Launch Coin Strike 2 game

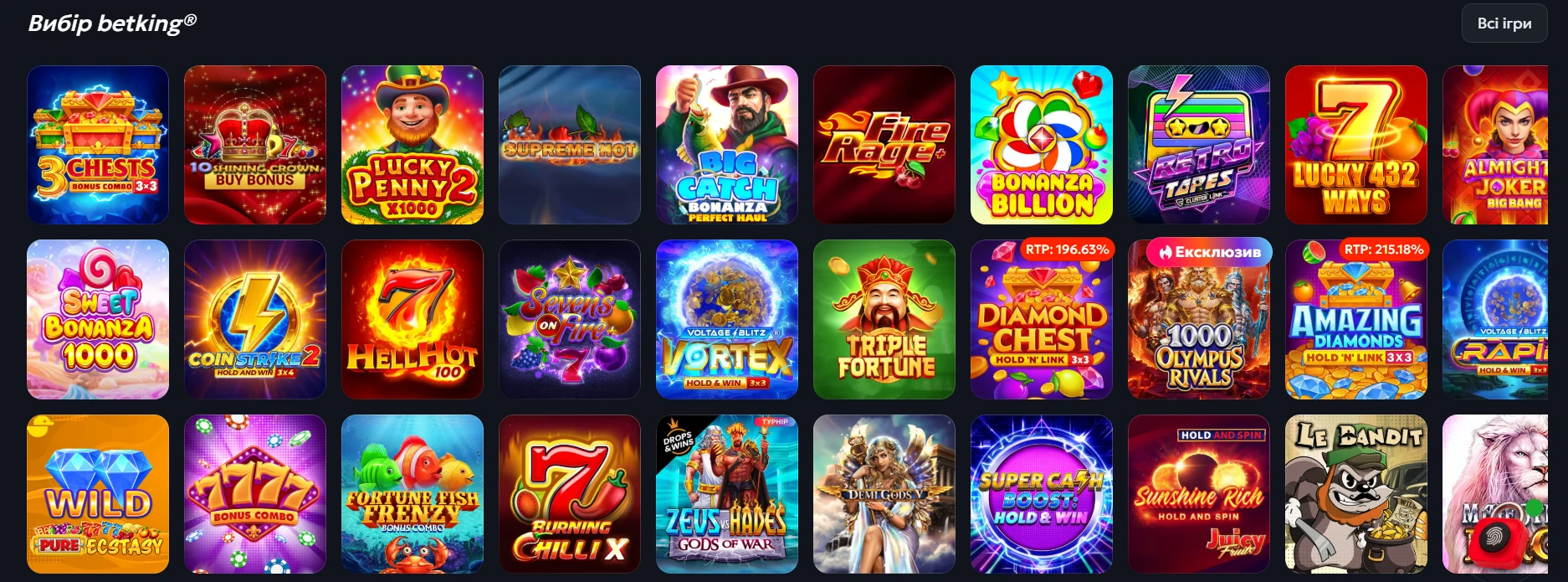click(255, 319)
